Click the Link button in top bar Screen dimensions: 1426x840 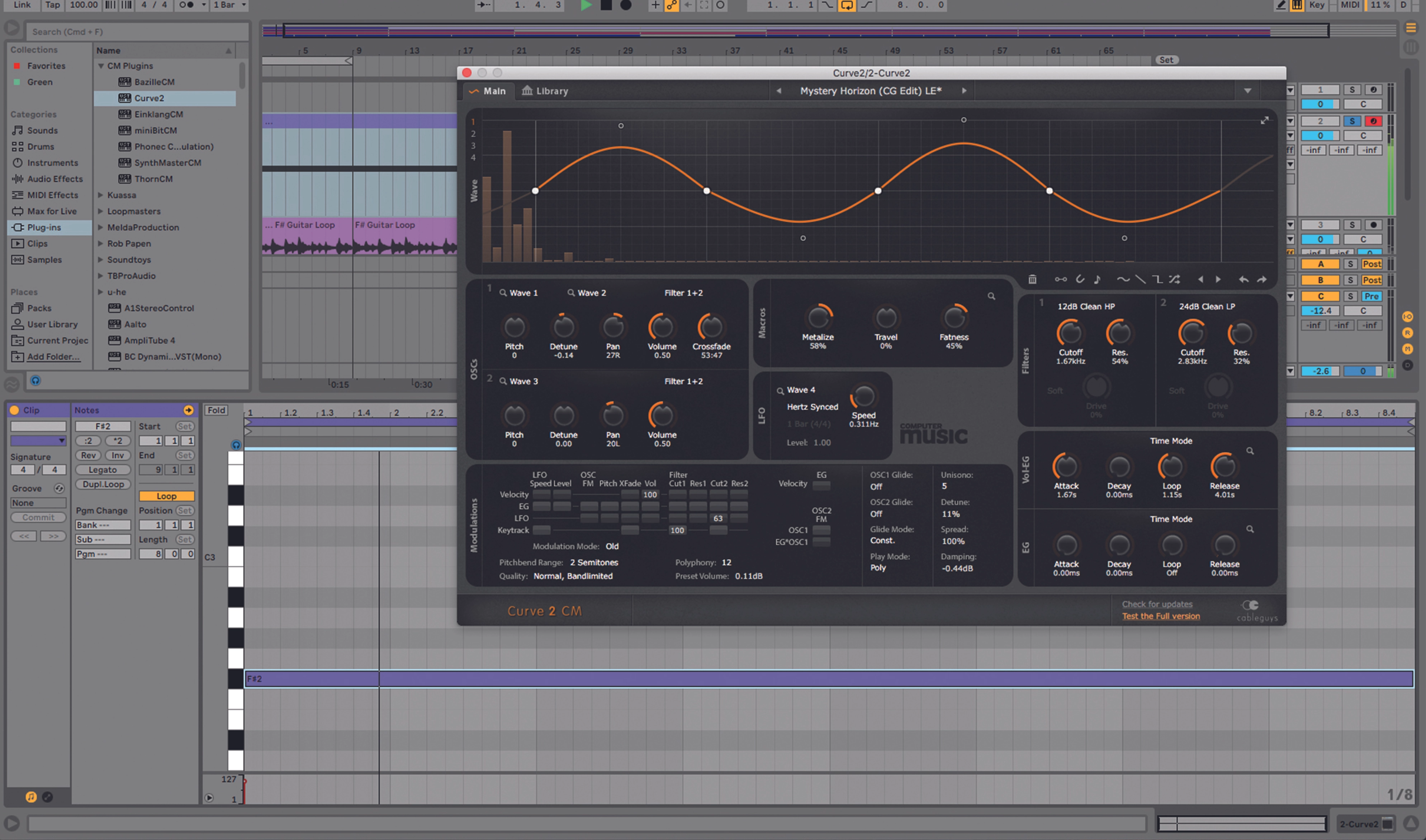click(22, 5)
